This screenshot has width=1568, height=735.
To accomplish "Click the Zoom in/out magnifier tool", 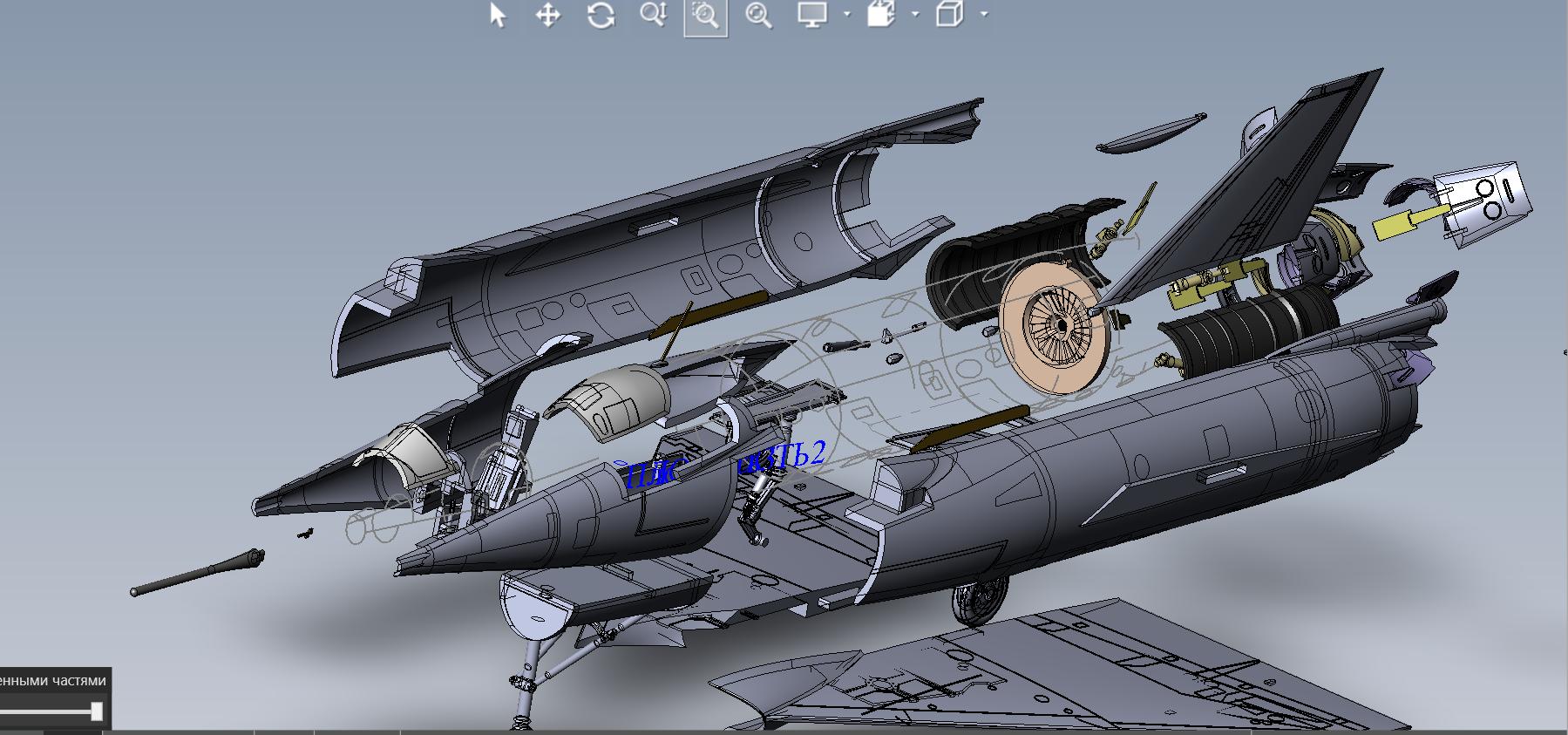I will (653, 15).
